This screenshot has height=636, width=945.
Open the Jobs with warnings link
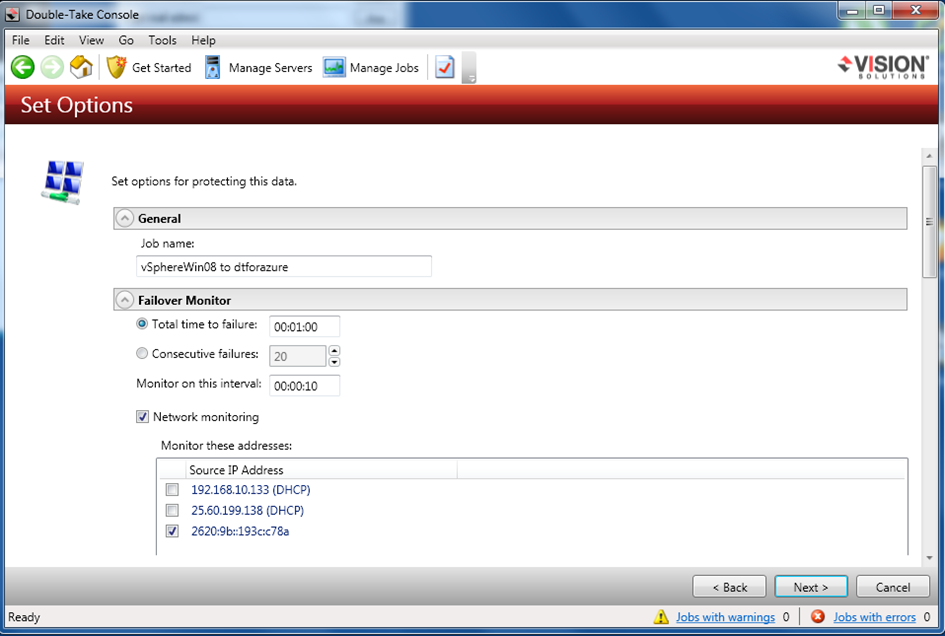(x=726, y=617)
